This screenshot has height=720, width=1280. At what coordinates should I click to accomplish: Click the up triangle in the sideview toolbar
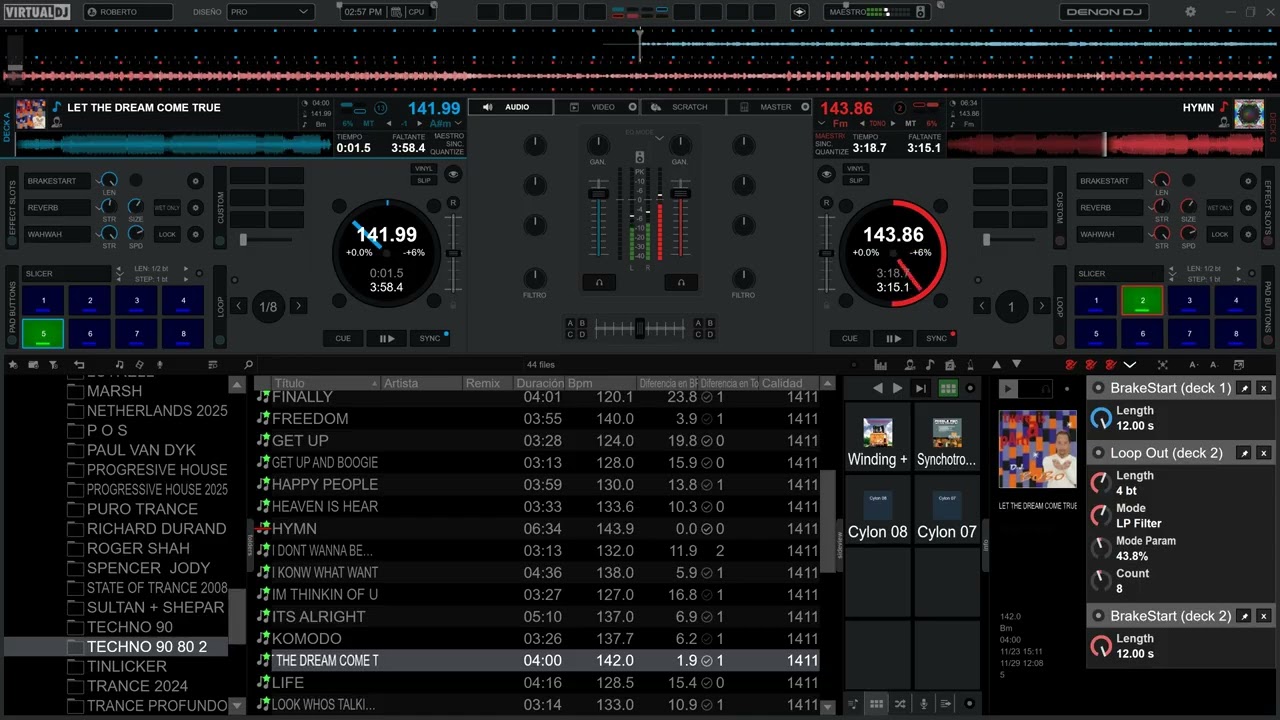coord(996,364)
